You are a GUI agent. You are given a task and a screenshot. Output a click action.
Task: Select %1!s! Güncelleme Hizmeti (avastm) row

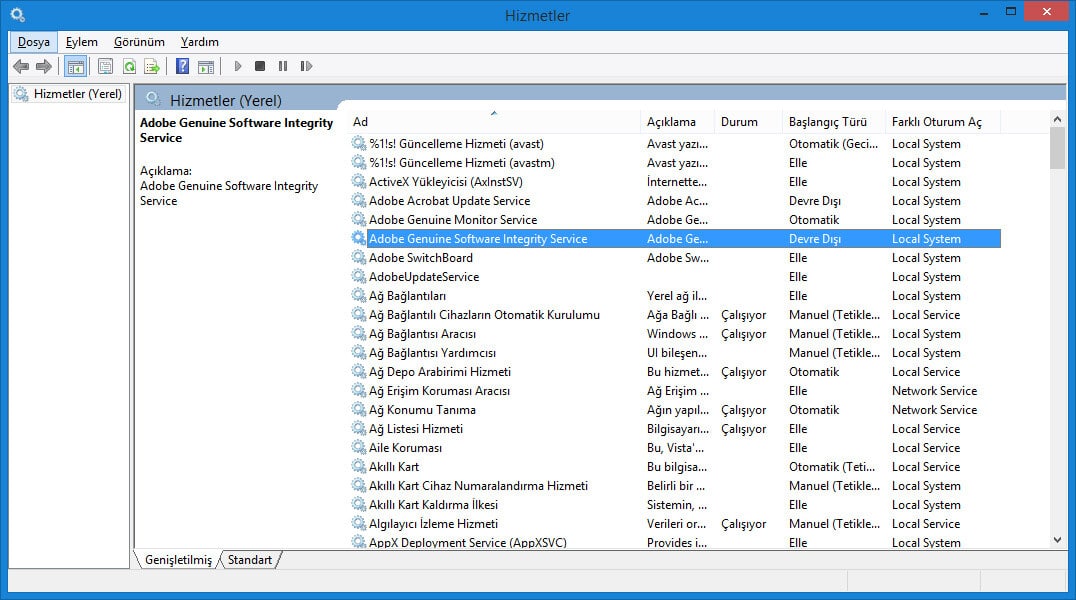(x=675, y=163)
